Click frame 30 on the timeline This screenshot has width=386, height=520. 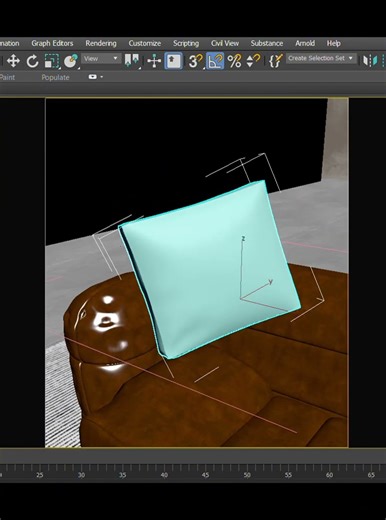pos(81,475)
